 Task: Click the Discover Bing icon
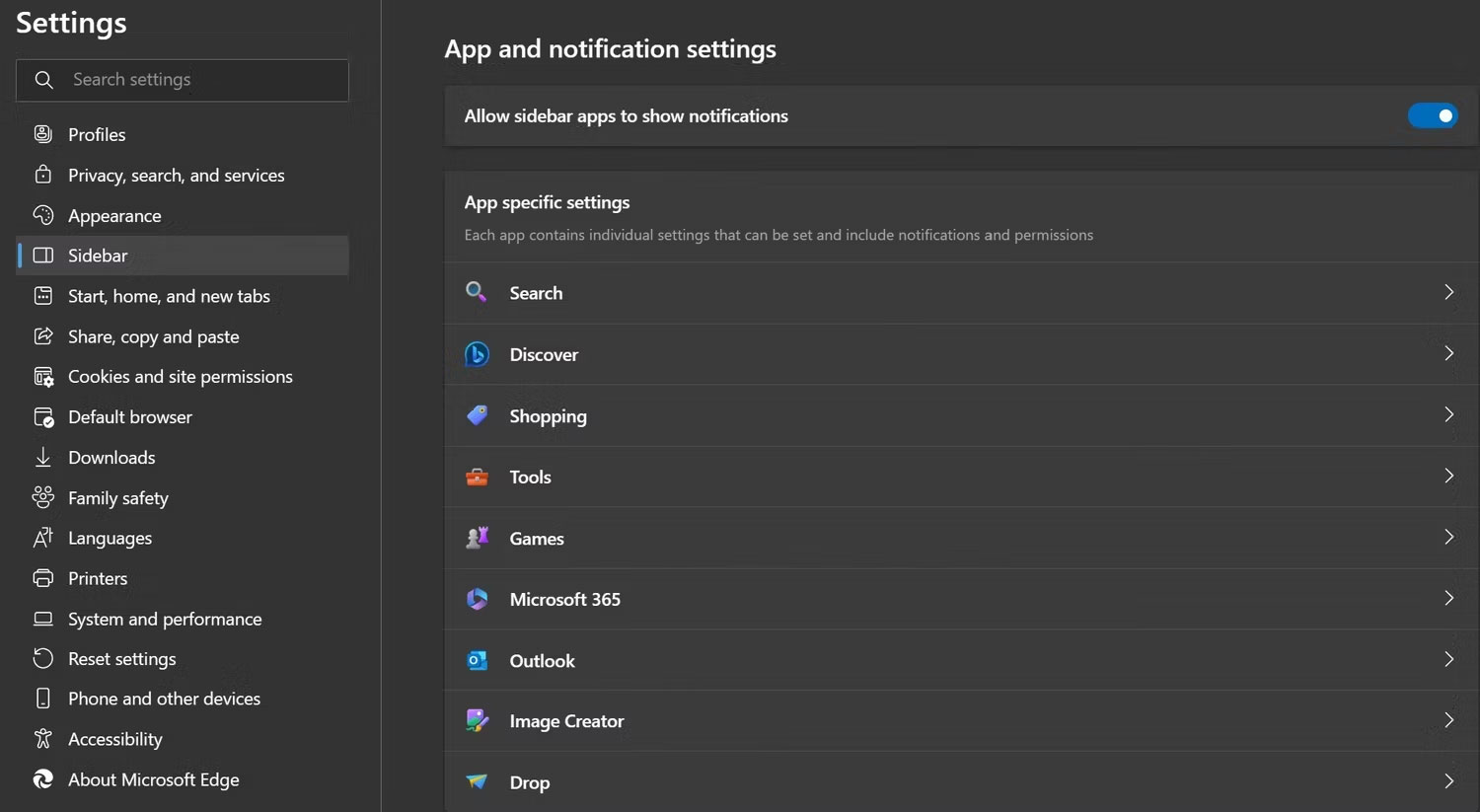(477, 354)
